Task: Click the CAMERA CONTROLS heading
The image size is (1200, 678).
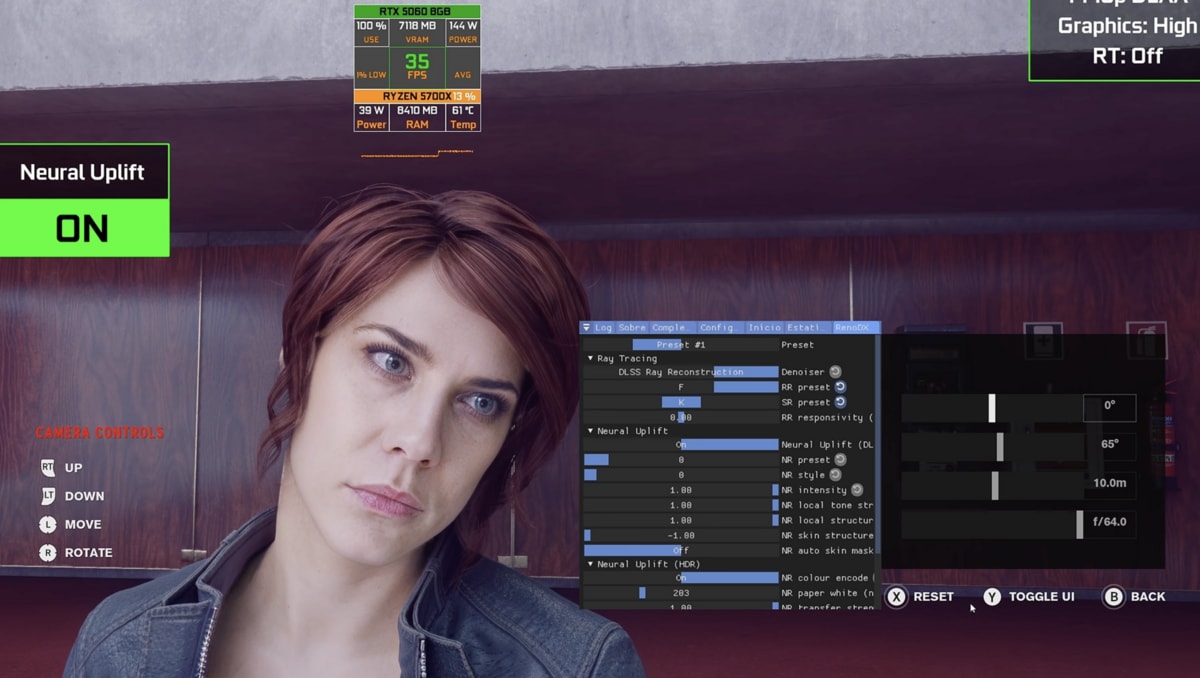Action: click(x=100, y=433)
